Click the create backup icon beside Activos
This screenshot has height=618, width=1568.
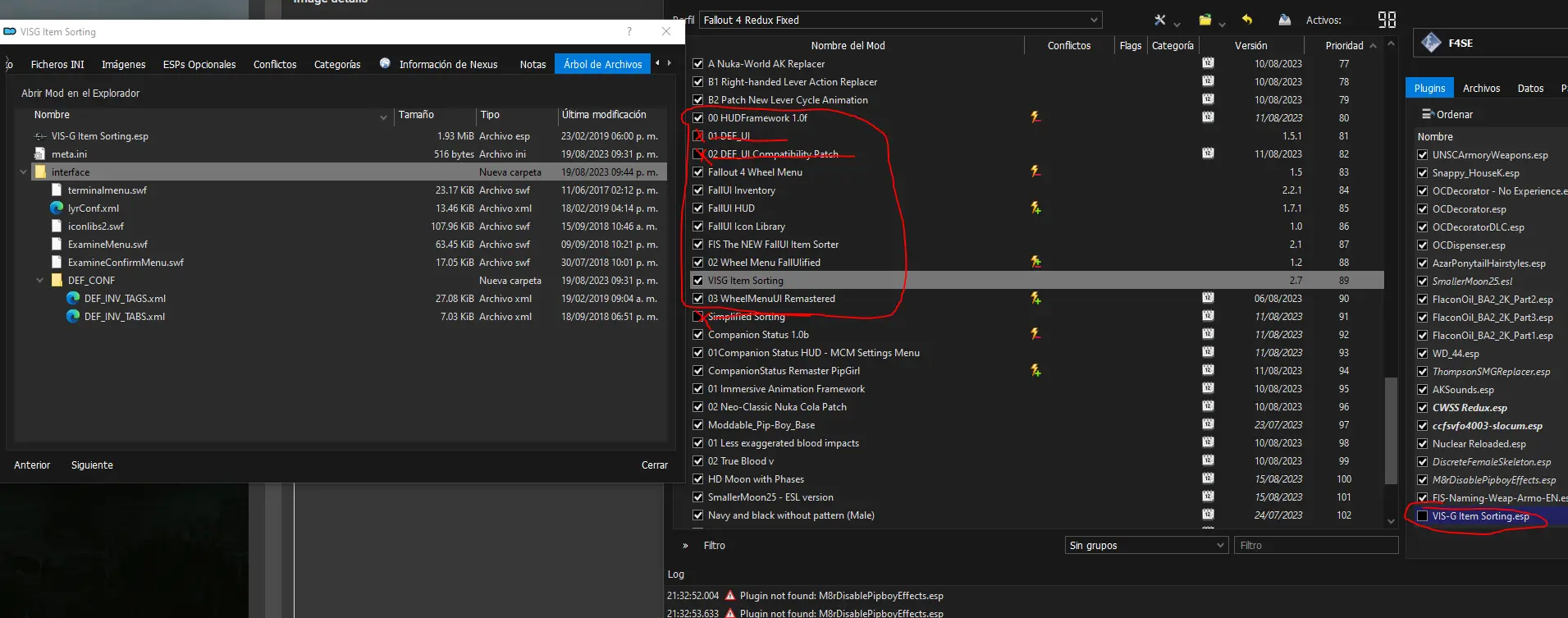[x=1285, y=20]
